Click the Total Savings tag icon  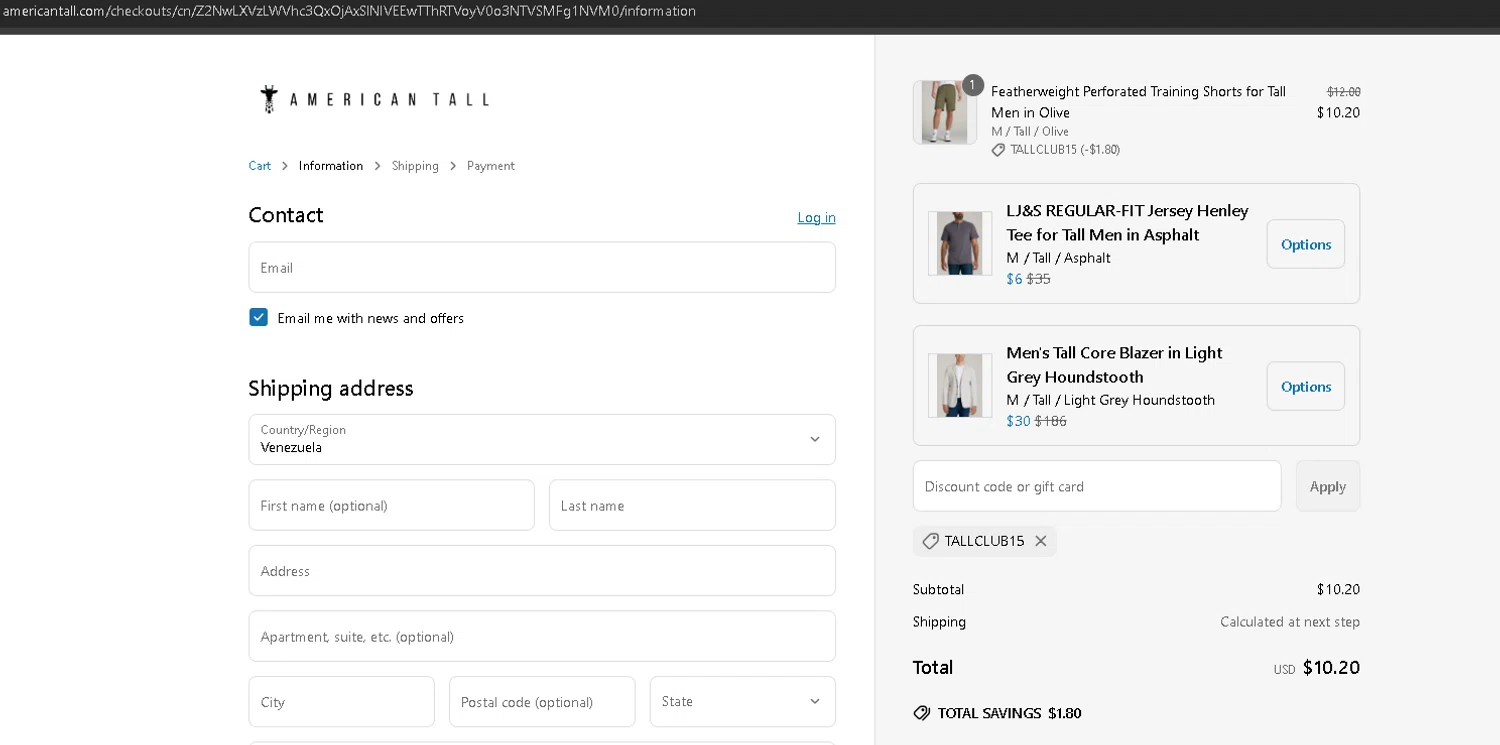[922, 713]
